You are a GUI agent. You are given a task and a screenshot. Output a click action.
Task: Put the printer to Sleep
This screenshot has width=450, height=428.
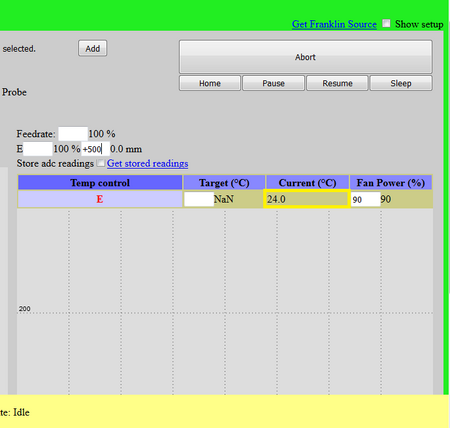click(x=401, y=83)
